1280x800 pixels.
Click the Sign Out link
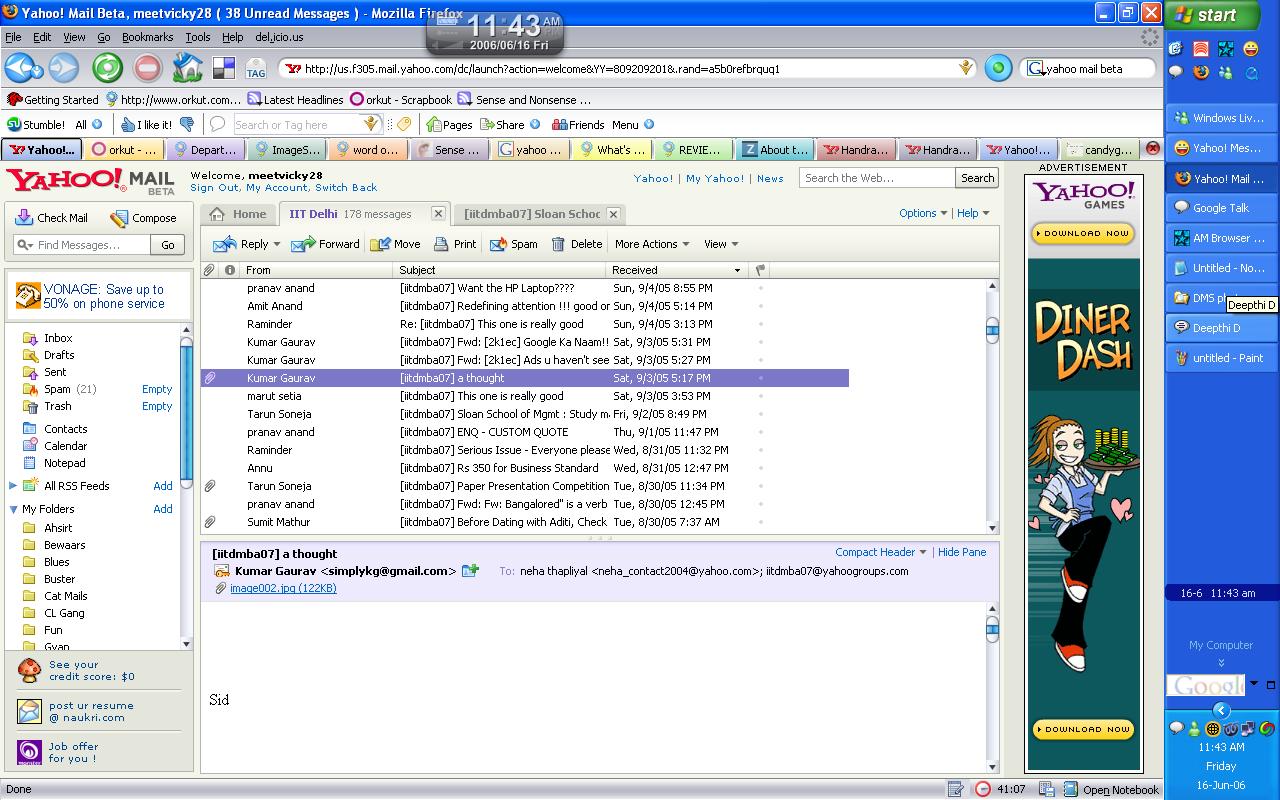click(x=215, y=188)
